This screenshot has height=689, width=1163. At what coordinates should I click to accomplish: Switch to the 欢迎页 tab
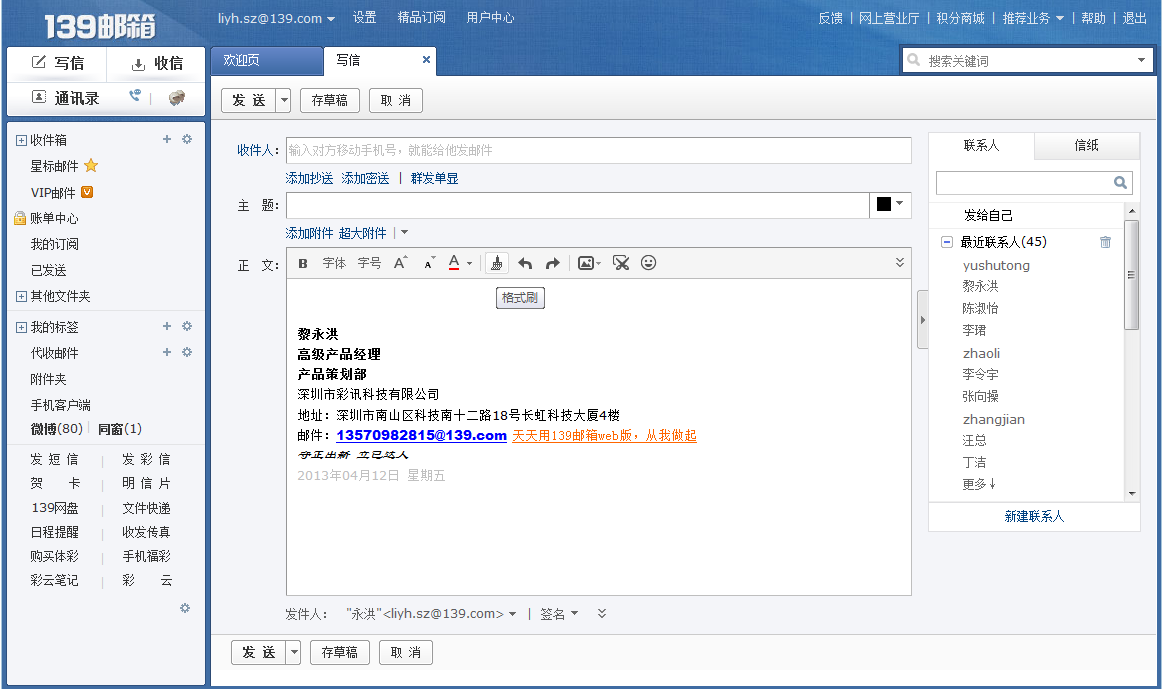pos(241,60)
